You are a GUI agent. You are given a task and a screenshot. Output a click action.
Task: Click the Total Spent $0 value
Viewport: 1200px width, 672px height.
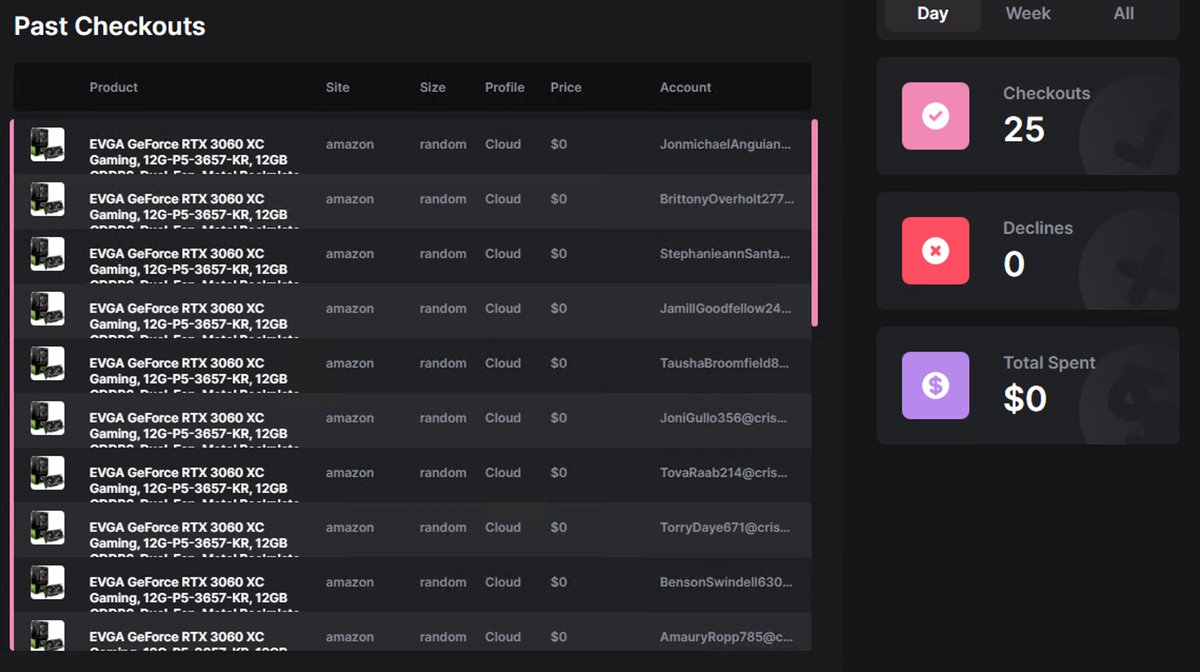1025,399
